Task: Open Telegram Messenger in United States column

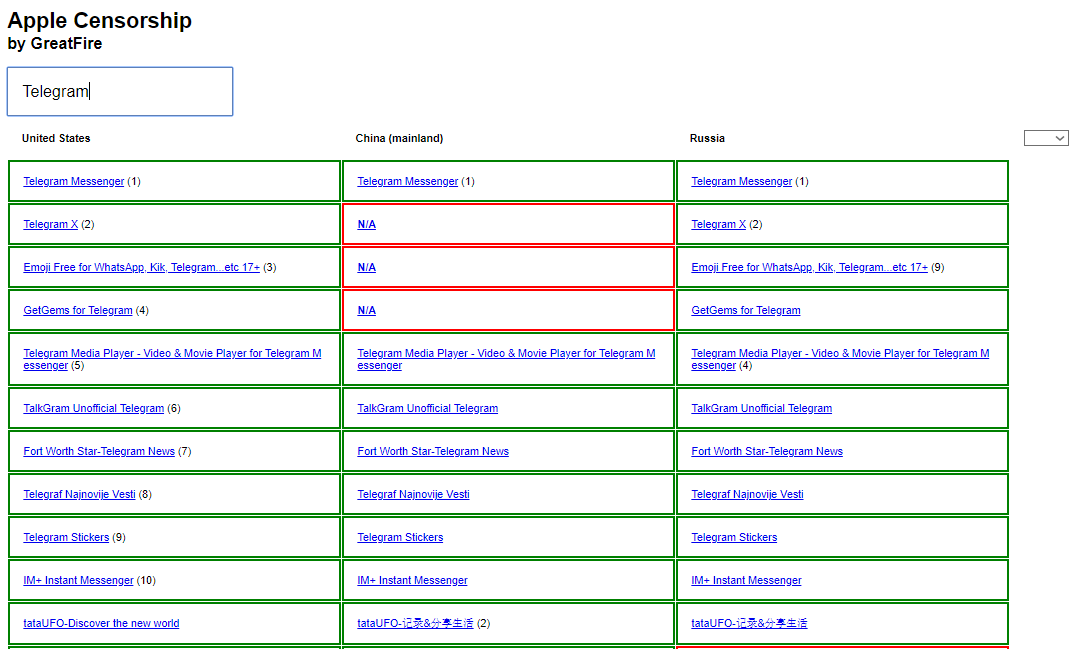Action: click(x=73, y=181)
